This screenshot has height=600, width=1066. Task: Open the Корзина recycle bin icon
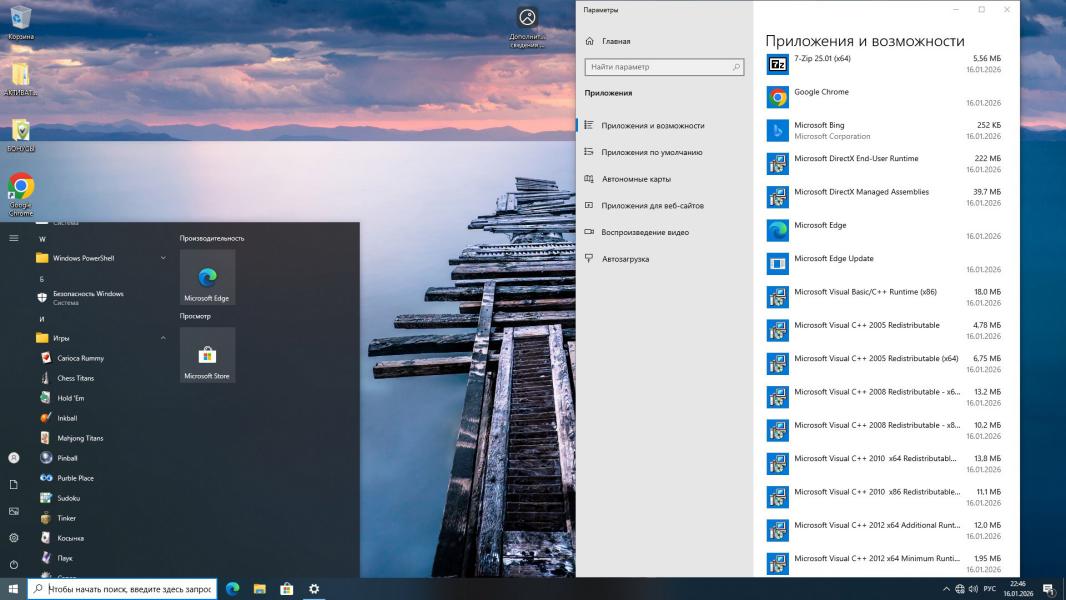[x=20, y=22]
